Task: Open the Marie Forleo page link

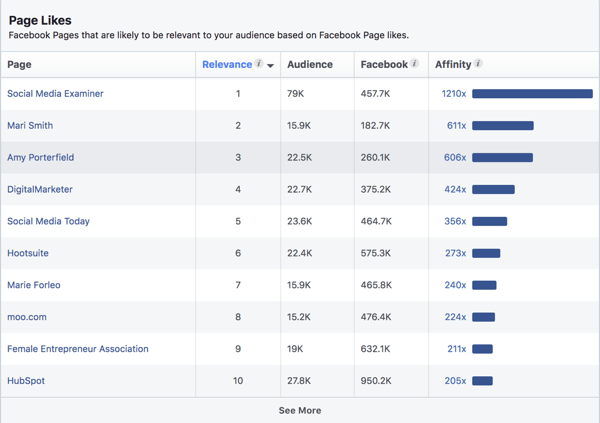Action: (34, 285)
